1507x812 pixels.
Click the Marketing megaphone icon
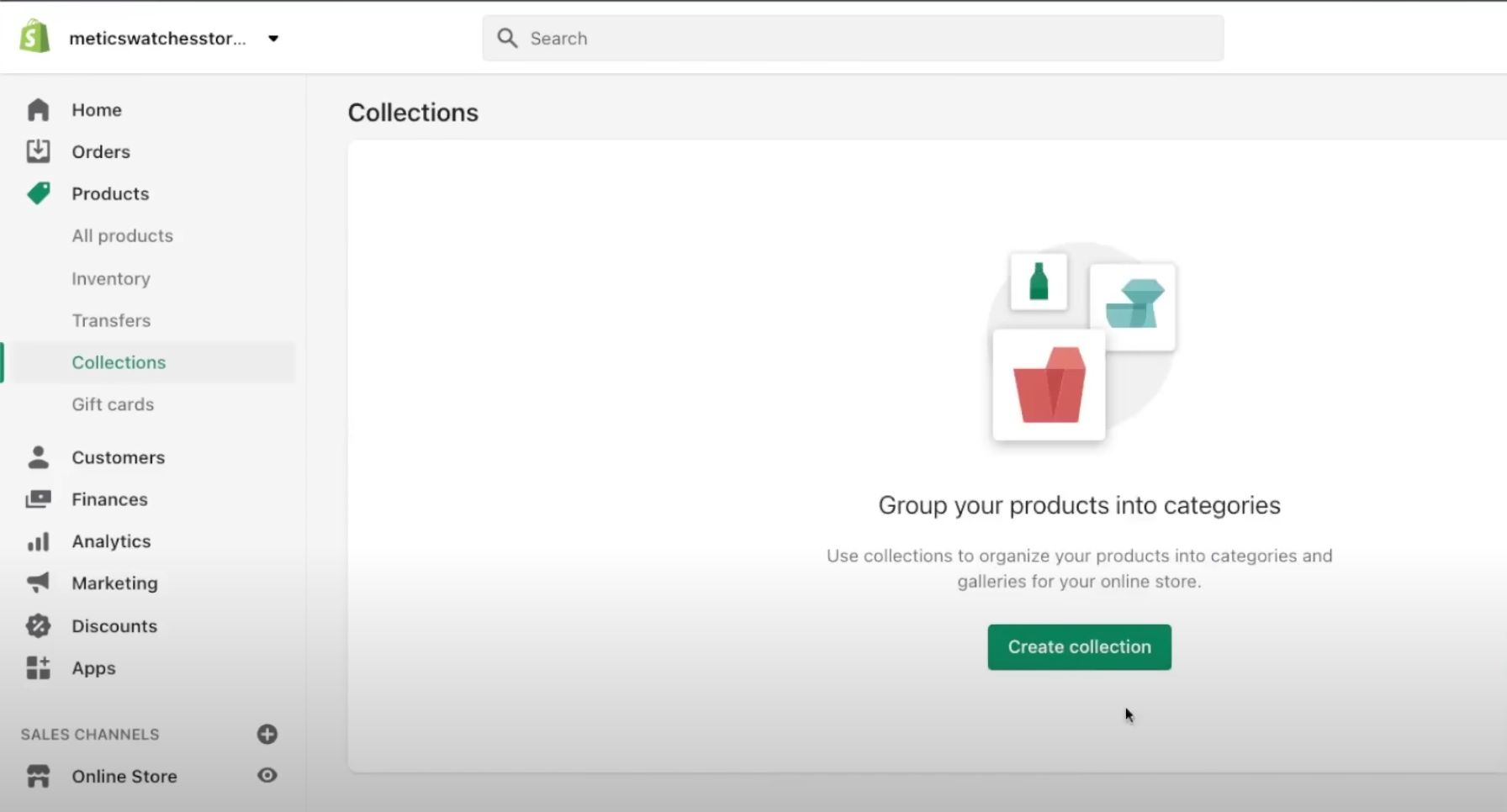tap(38, 583)
